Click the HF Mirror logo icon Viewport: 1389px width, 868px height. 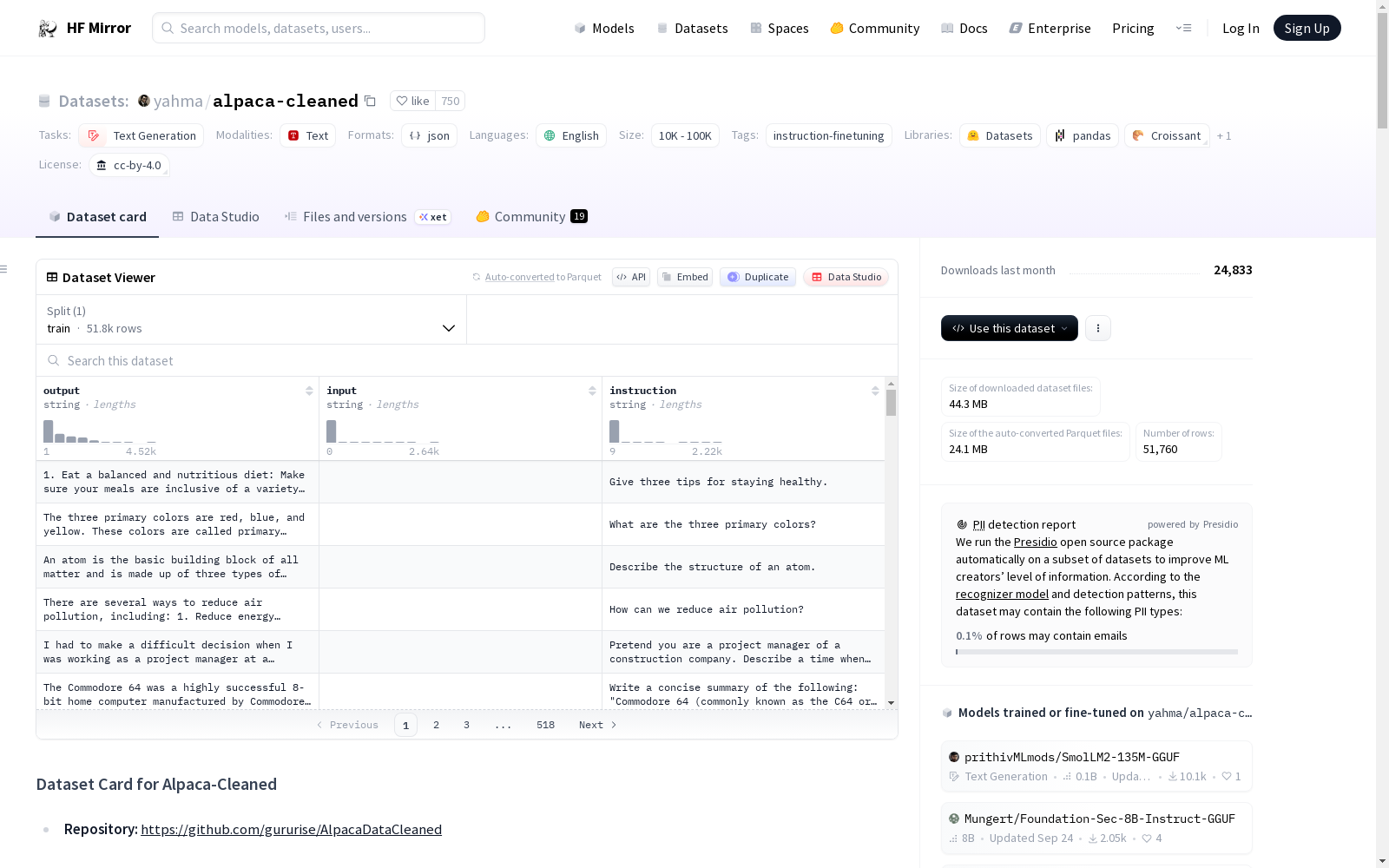[x=48, y=29]
